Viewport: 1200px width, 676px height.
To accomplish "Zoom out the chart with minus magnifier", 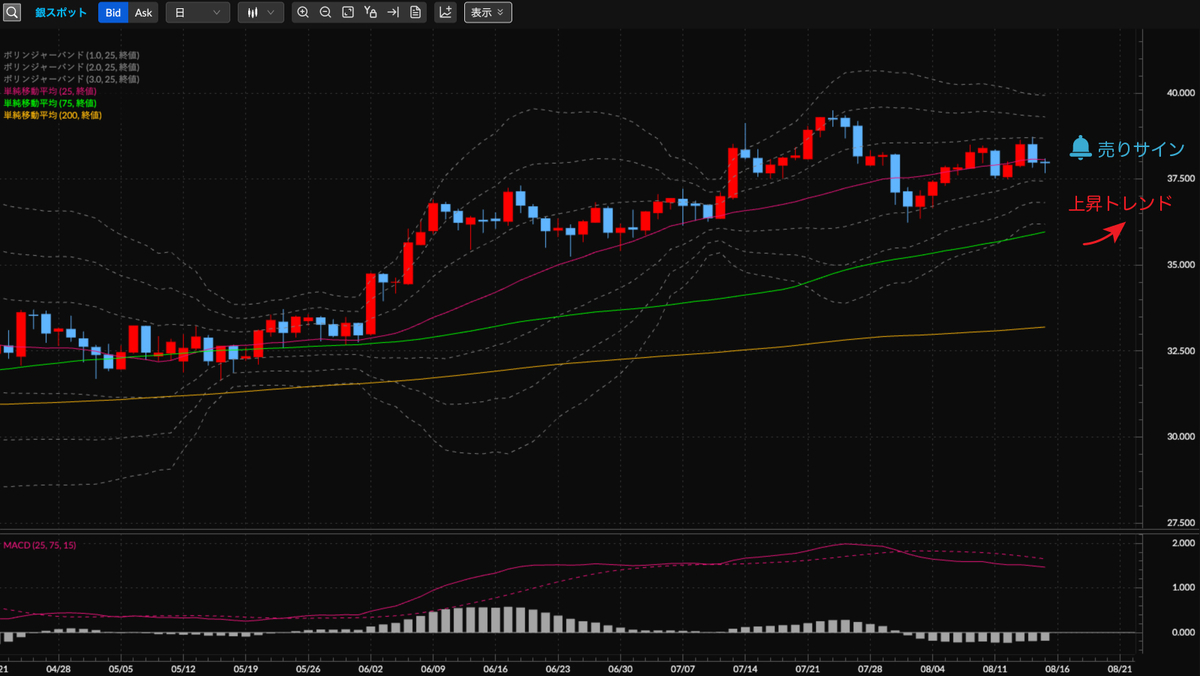I will [x=325, y=13].
